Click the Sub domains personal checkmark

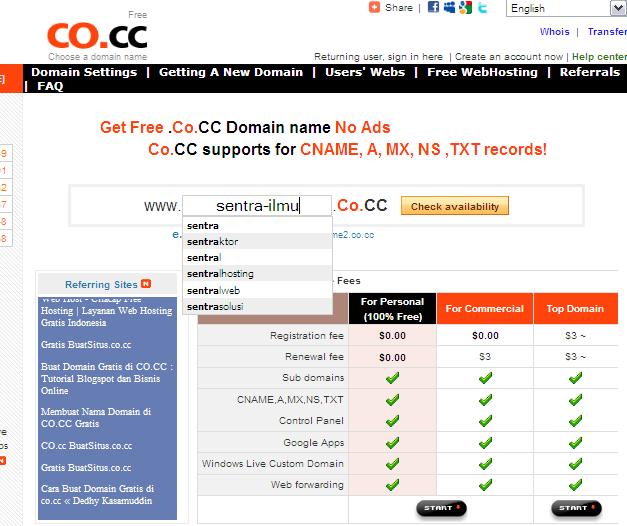pyautogui.click(x=392, y=378)
